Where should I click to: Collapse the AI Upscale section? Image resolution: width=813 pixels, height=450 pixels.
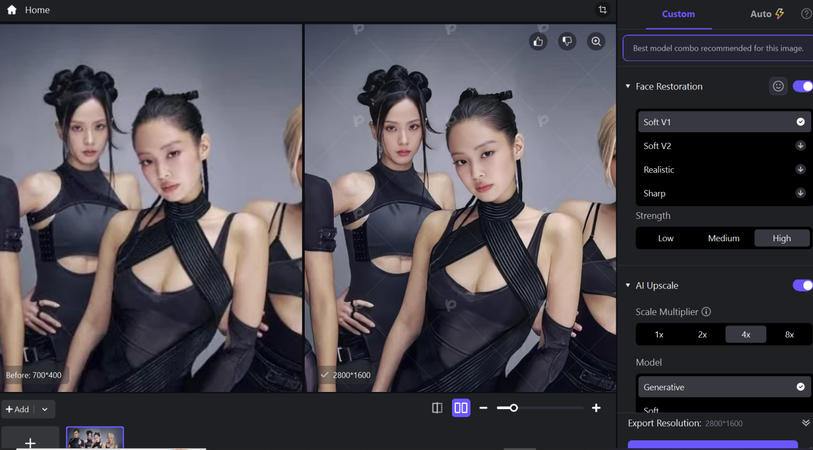(628, 286)
